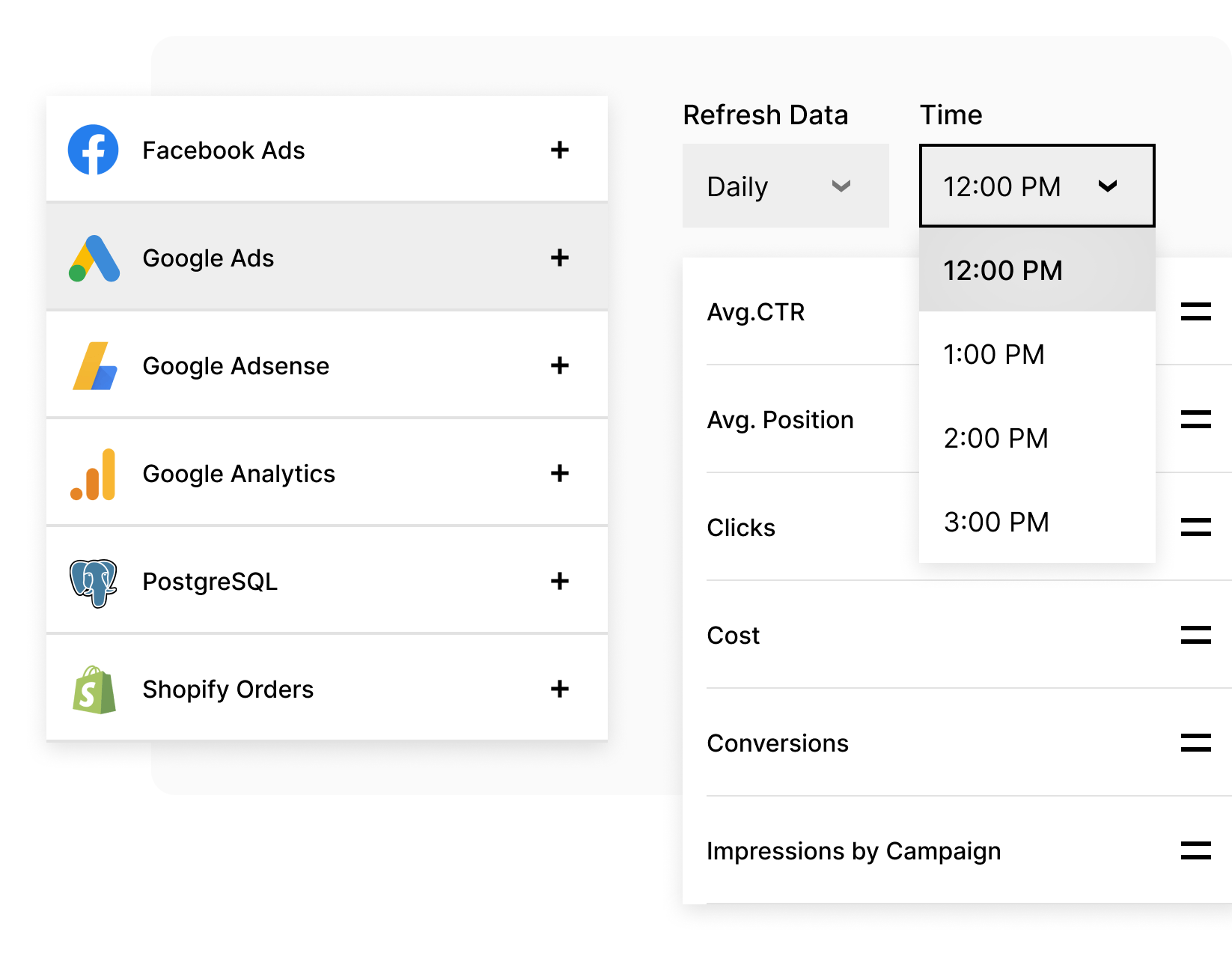The width and height of the screenshot is (1232, 956).
Task: Select the Facebook Ads label
Action: tap(224, 150)
